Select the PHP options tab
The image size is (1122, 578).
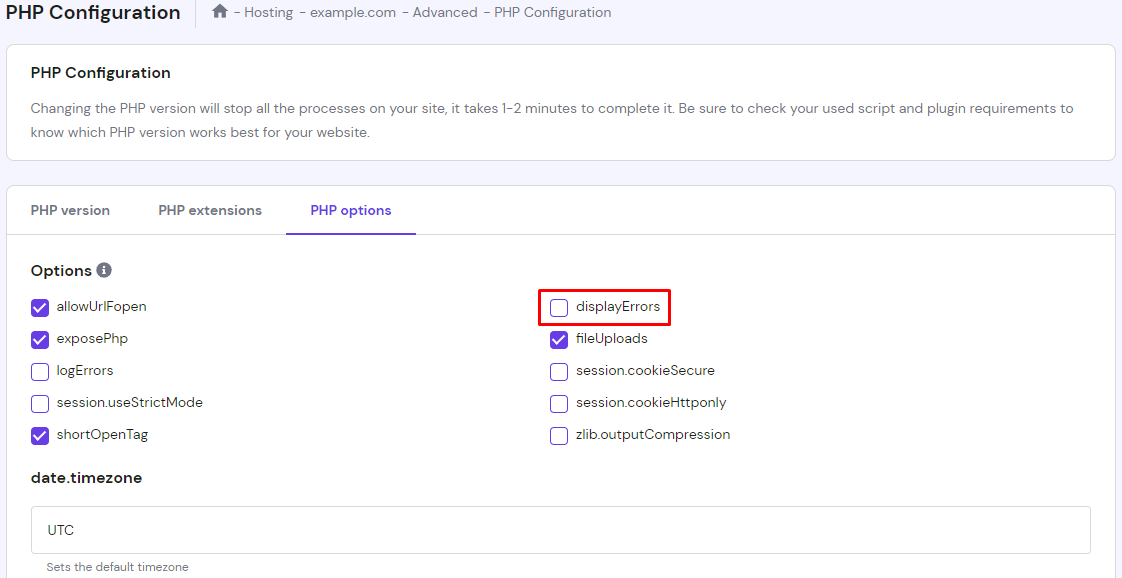pyautogui.click(x=350, y=210)
